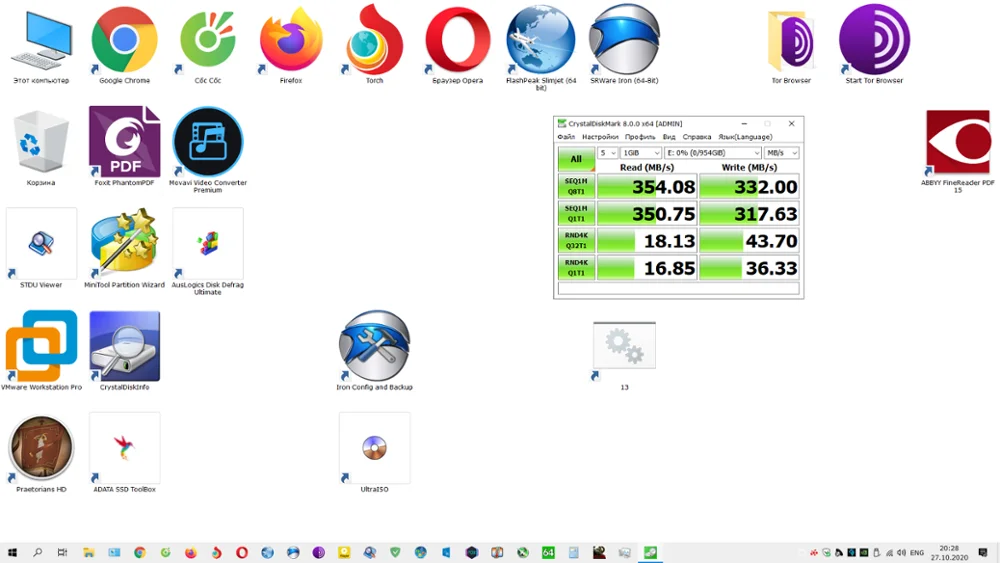Open the Справка menu
Screen dimensions: 1000x563
point(696,137)
